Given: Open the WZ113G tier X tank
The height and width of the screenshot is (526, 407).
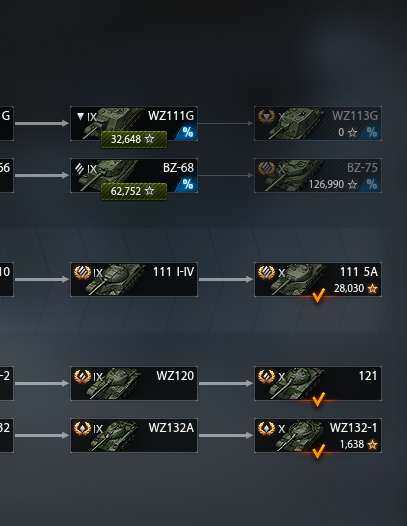Looking at the screenshot, I should [x=318, y=123].
